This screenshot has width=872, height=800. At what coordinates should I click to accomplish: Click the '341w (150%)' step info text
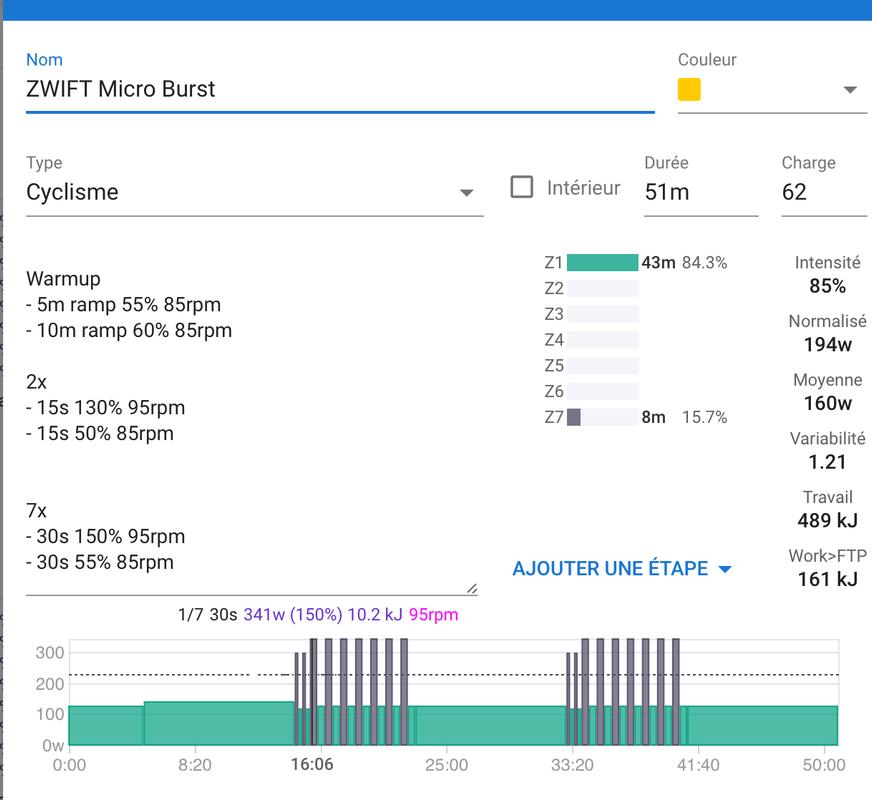293,614
